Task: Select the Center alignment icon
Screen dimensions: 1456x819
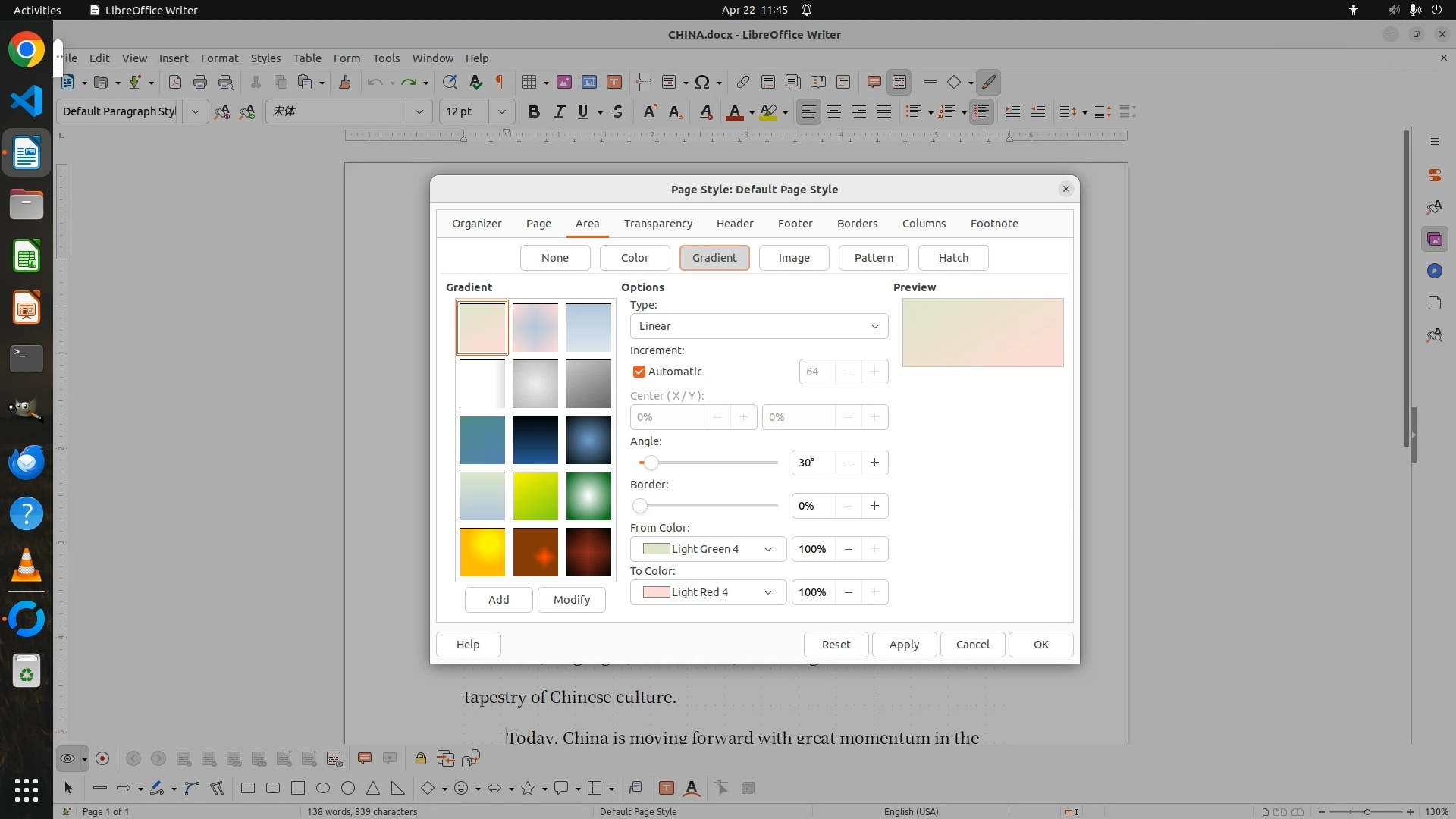Action: click(x=834, y=111)
